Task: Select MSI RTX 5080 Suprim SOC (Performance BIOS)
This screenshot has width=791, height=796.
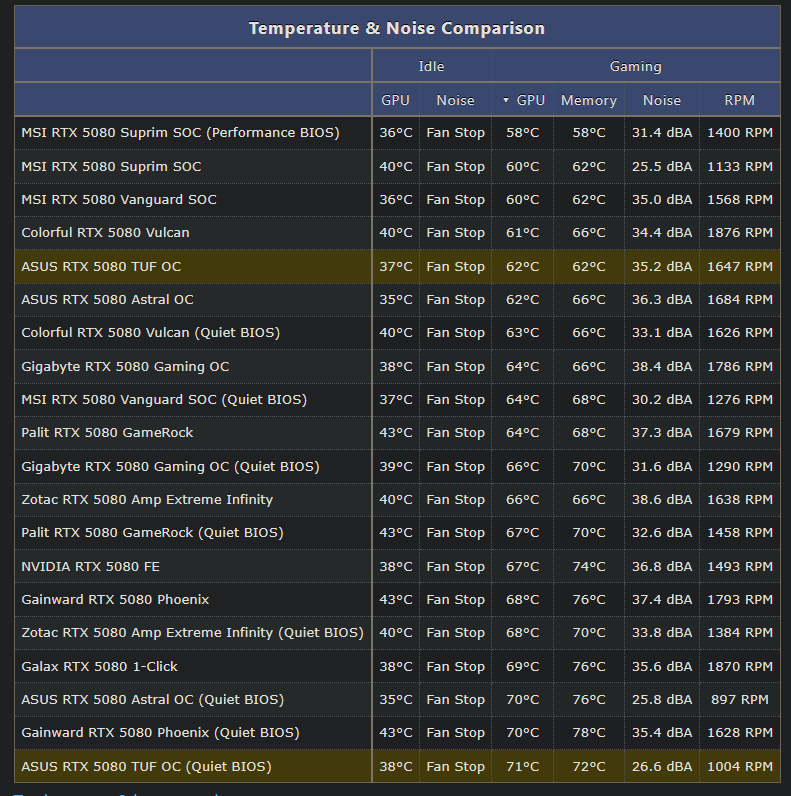Action: click(x=180, y=132)
